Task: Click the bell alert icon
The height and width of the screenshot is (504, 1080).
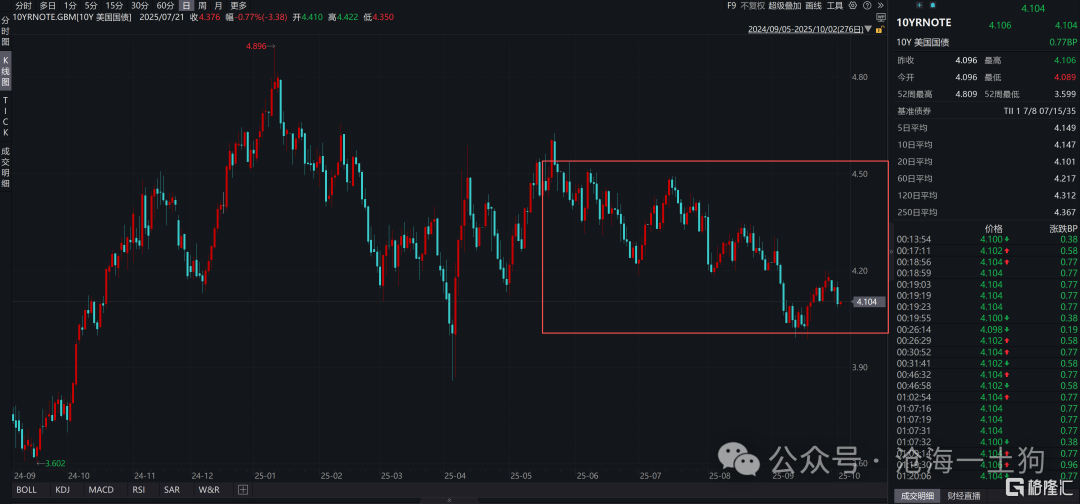Action: [933, 5]
